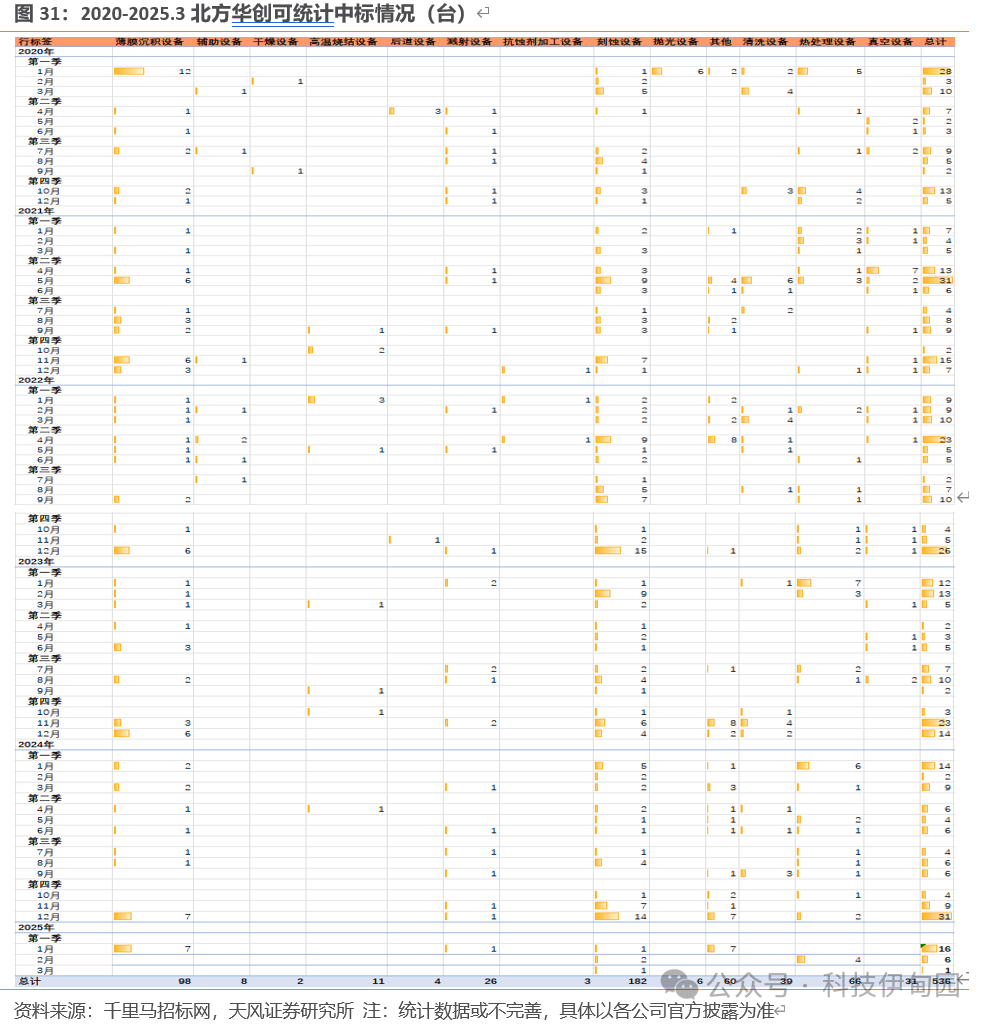Click the 干燥设备 column header
The width and height of the screenshot is (992, 1025).
(x=276, y=42)
